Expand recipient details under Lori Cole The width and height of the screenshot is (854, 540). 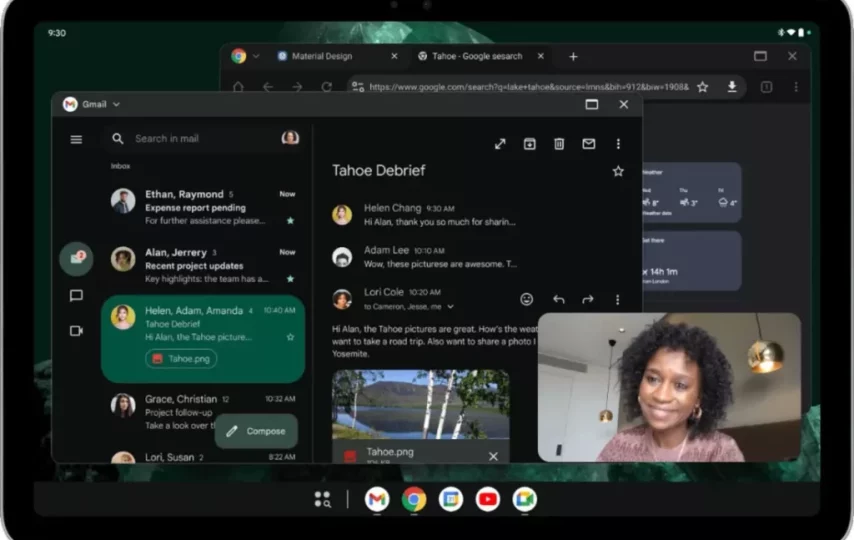(x=450, y=307)
